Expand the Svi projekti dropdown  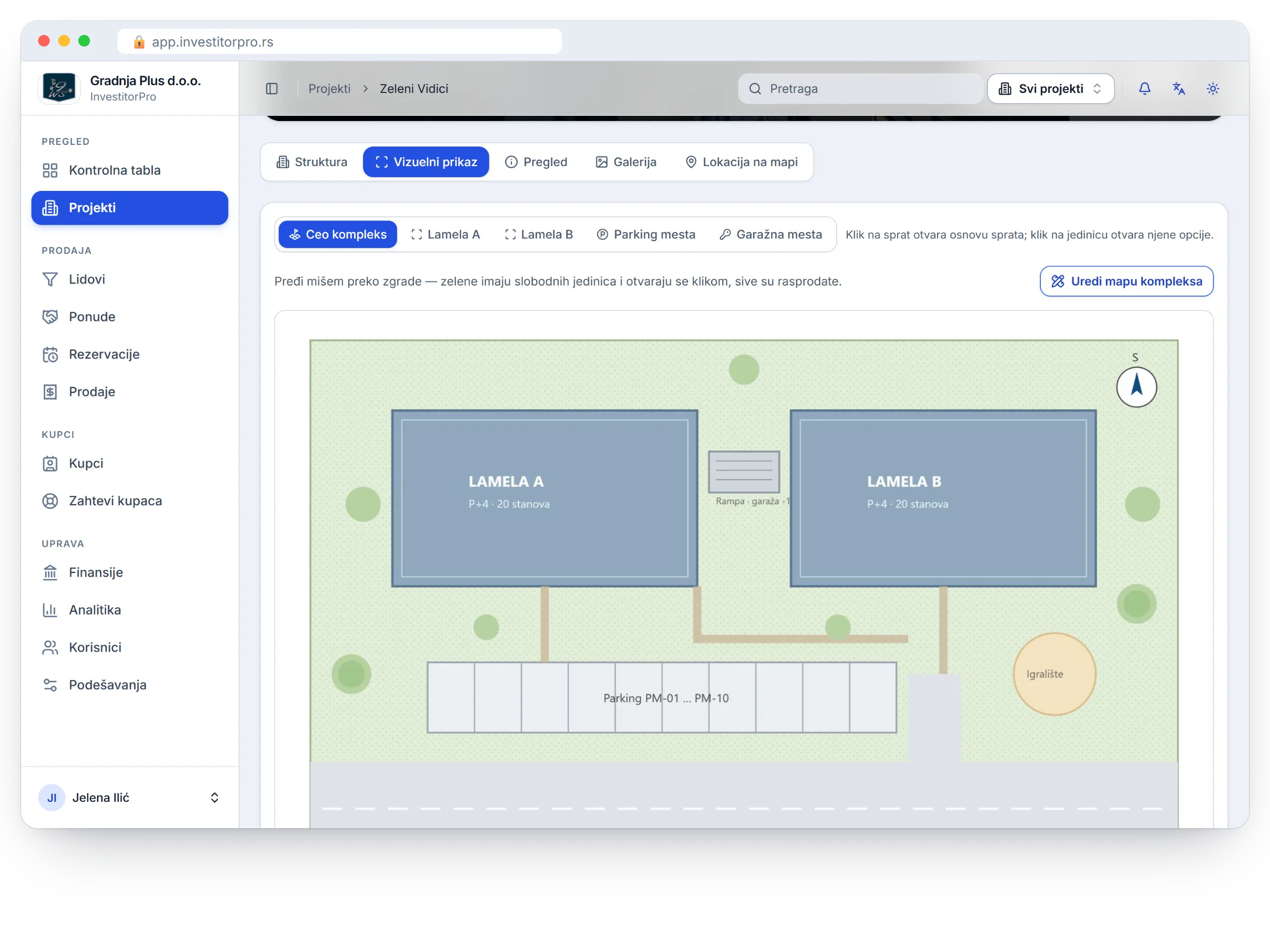click(x=1050, y=88)
